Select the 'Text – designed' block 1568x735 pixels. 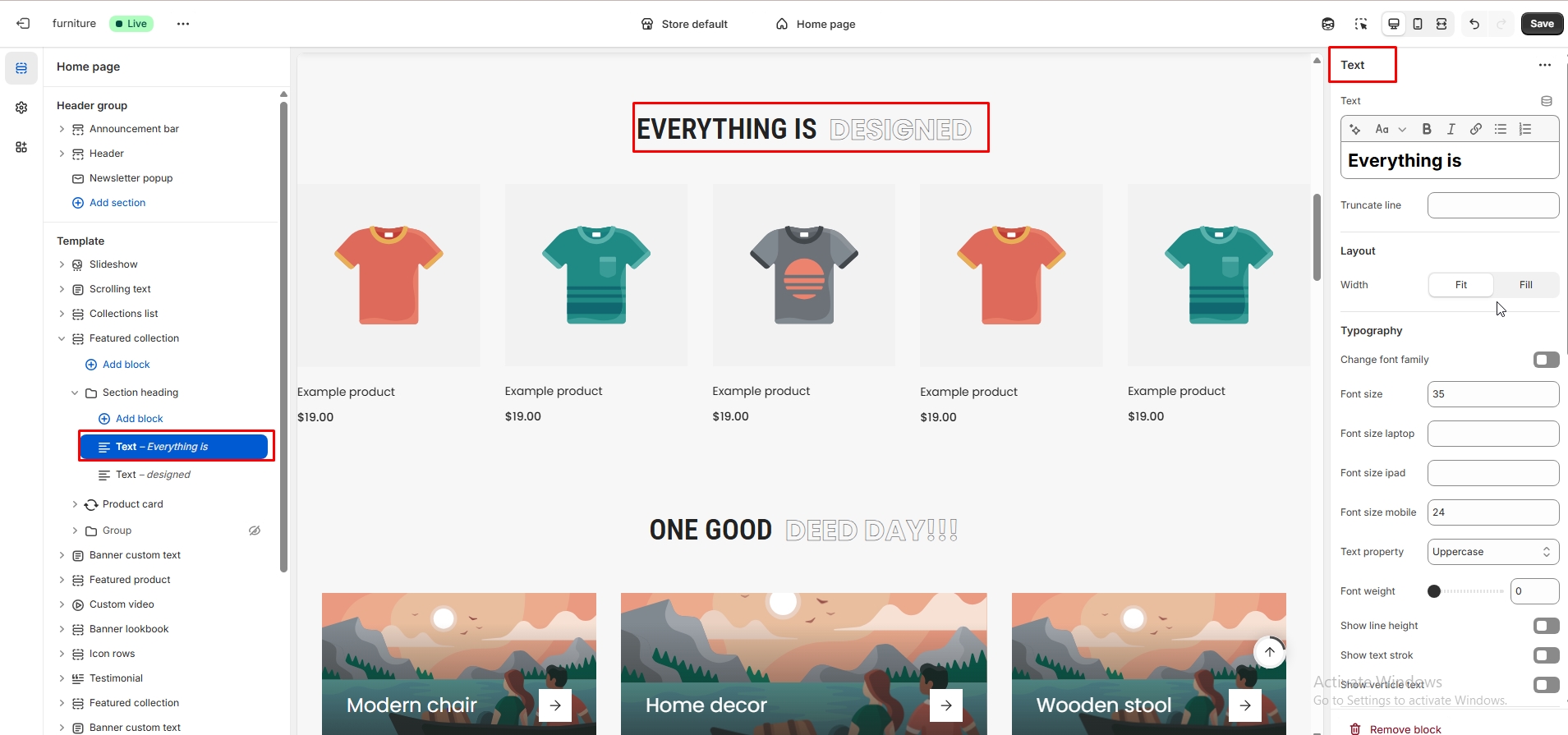pos(153,475)
